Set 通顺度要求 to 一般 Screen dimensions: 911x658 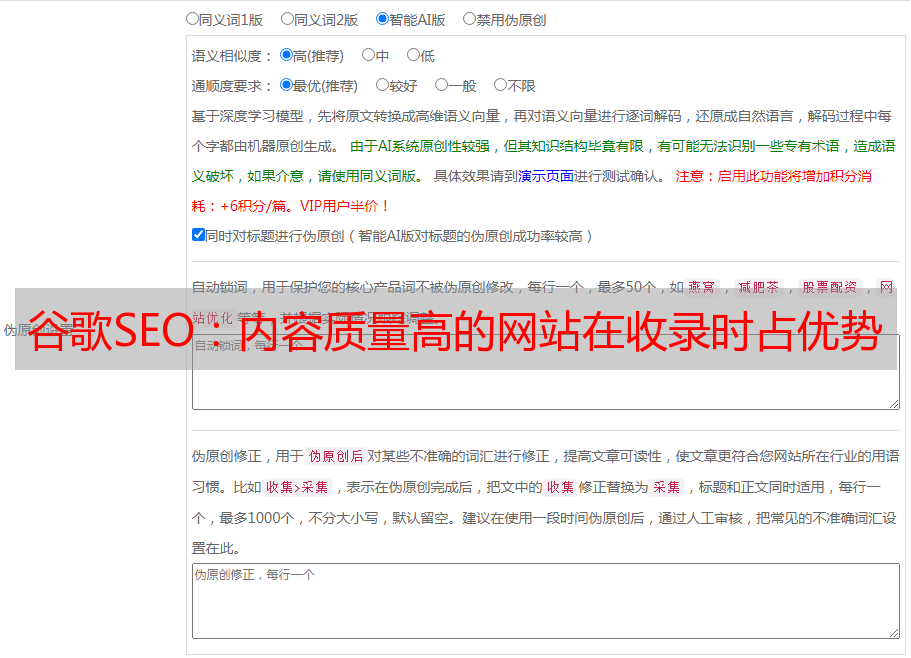click(x=442, y=85)
